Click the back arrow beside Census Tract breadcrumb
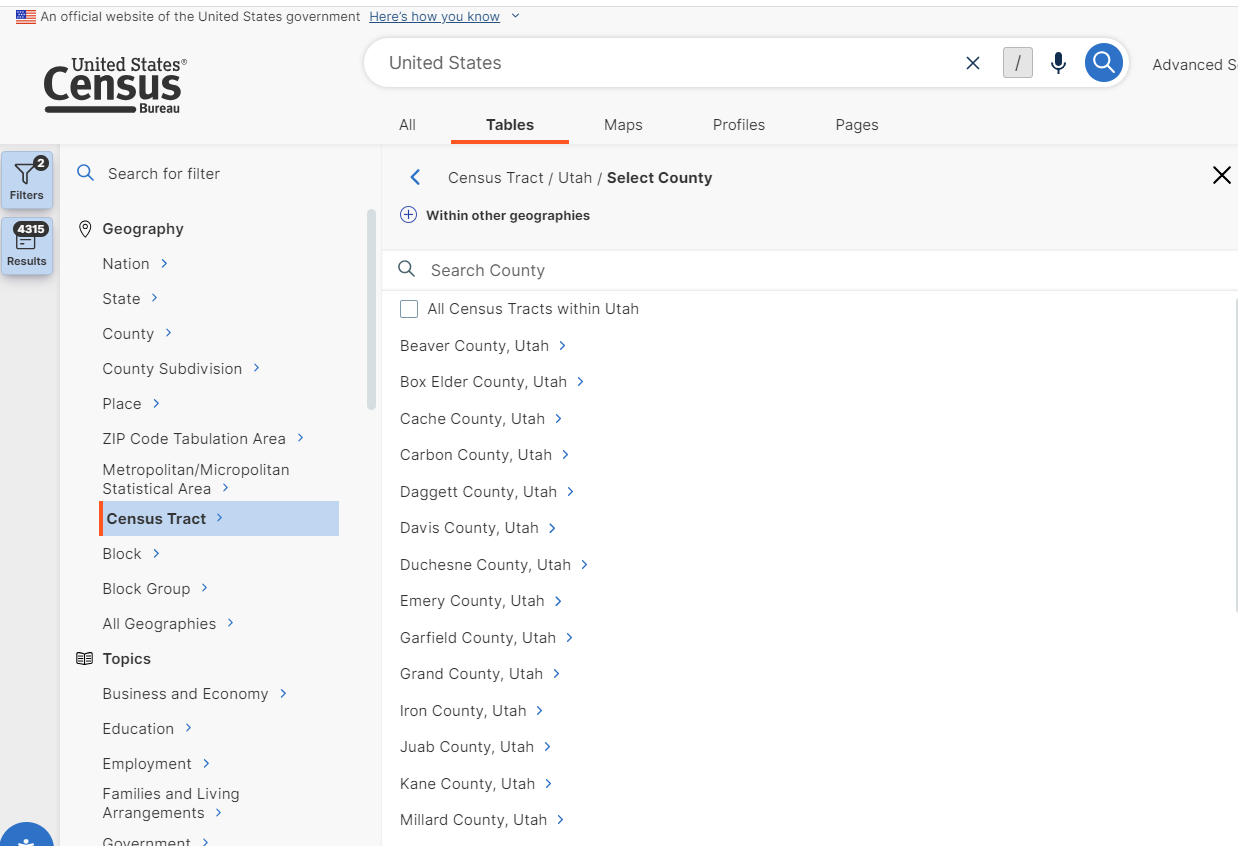1238x846 pixels. [416, 178]
